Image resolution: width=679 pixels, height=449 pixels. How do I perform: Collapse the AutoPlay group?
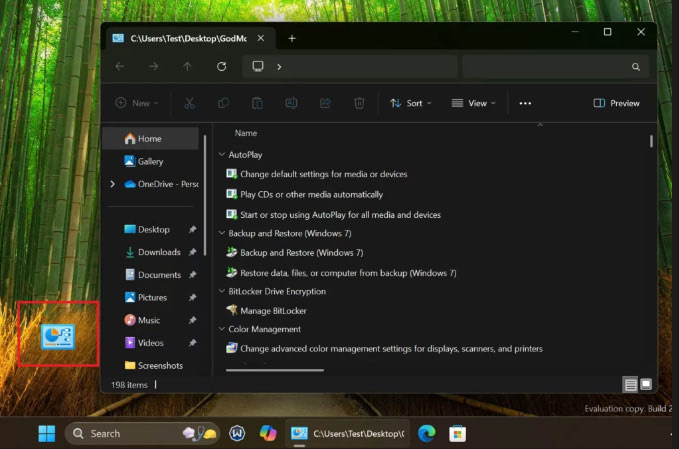click(x=222, y=155)
